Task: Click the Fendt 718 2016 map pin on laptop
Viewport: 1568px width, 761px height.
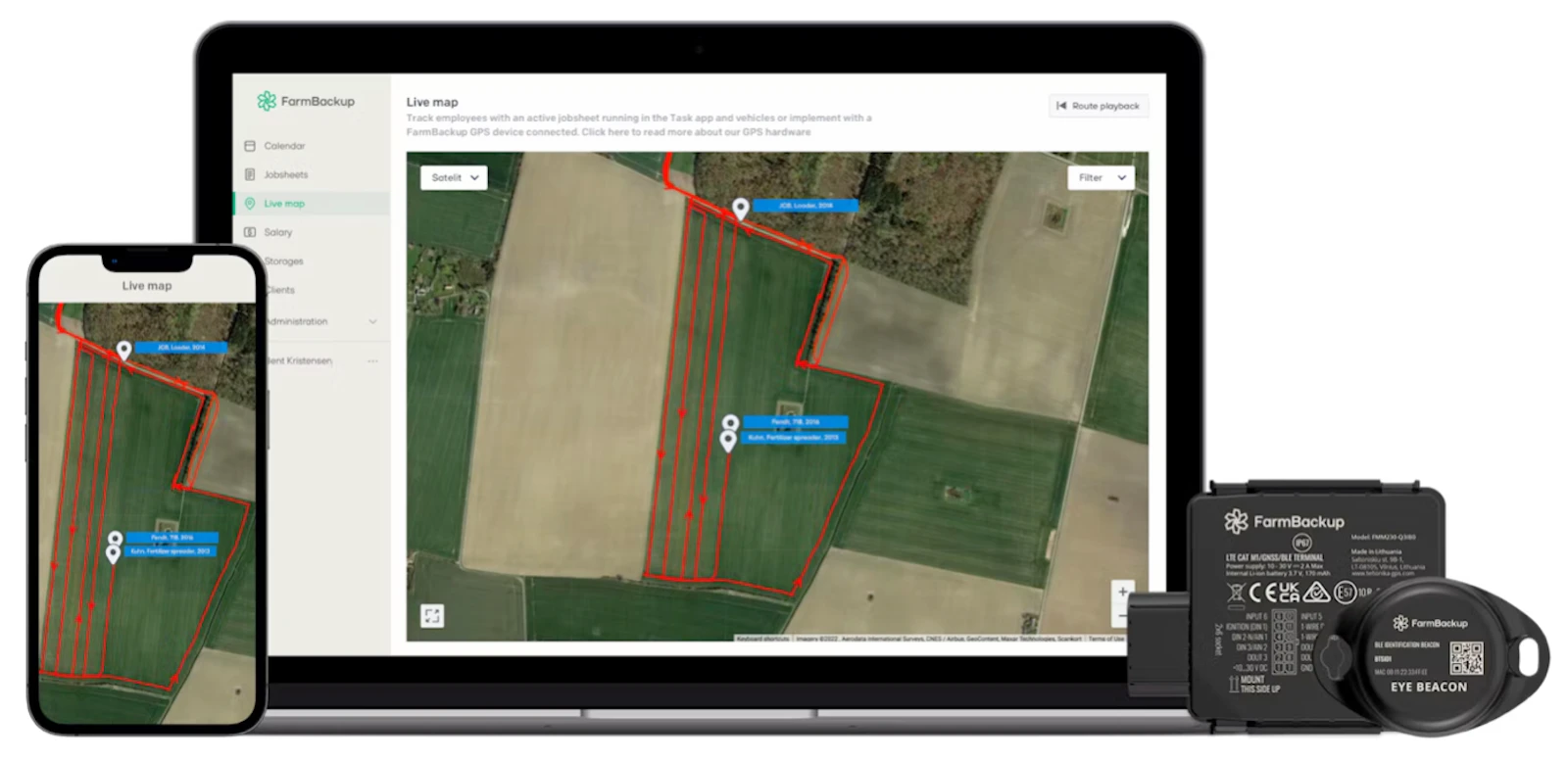Action: pyautogui.click(x=730, y=423)
